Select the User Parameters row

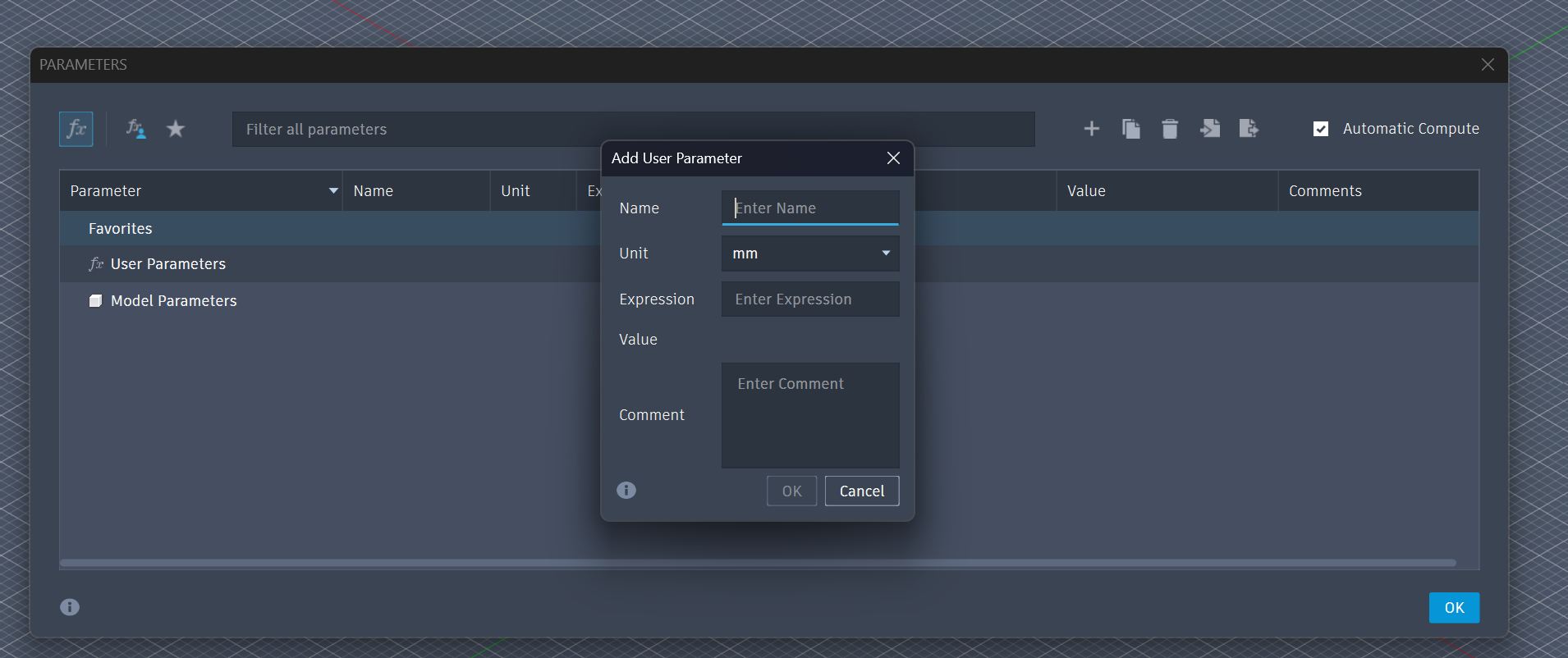point(769,263)
